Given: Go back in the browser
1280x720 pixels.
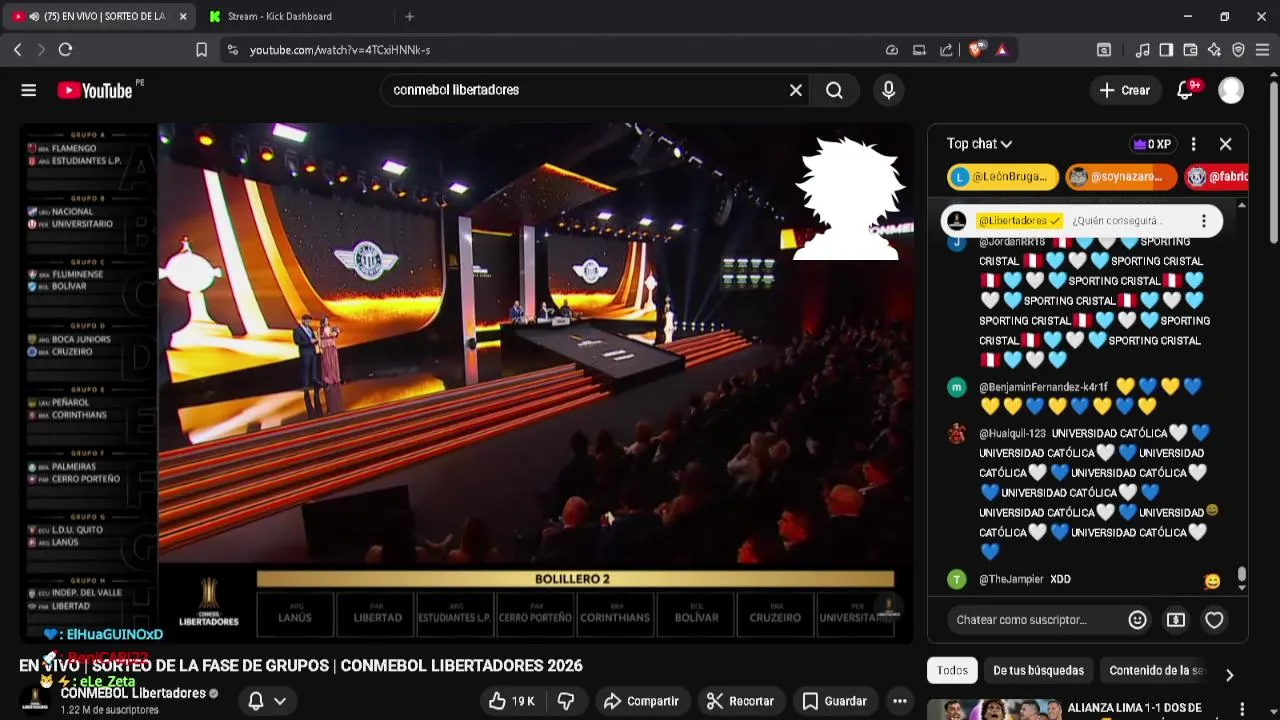Looking at the screenshot, I should tap(18, 49).
